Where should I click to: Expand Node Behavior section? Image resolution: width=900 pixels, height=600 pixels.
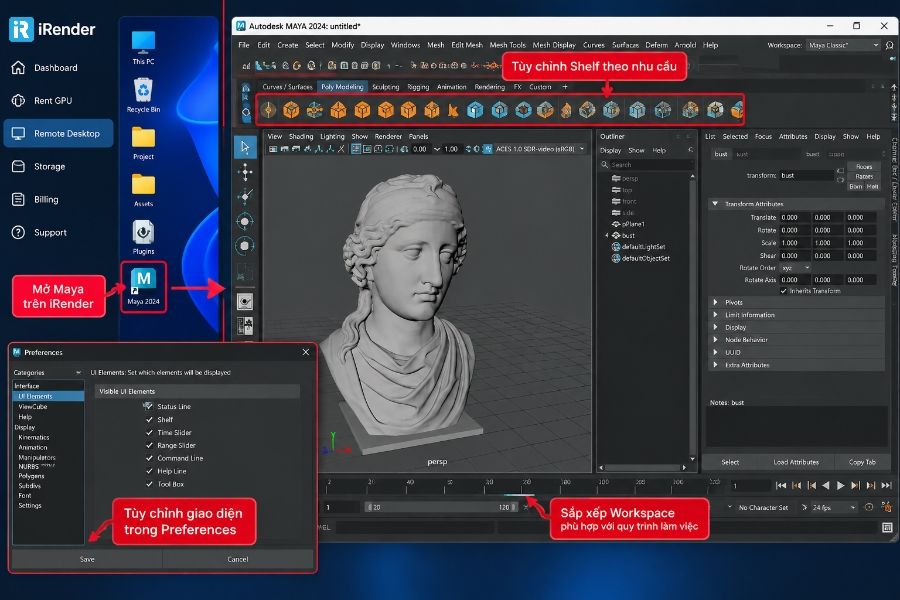715,339
